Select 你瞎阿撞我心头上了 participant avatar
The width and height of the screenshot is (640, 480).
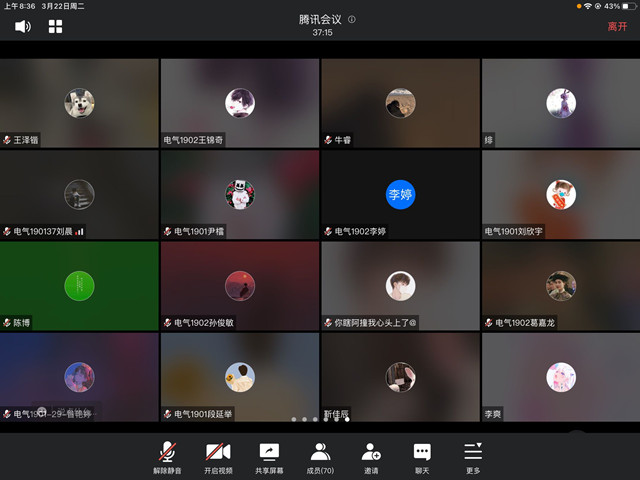pos(400,286)
